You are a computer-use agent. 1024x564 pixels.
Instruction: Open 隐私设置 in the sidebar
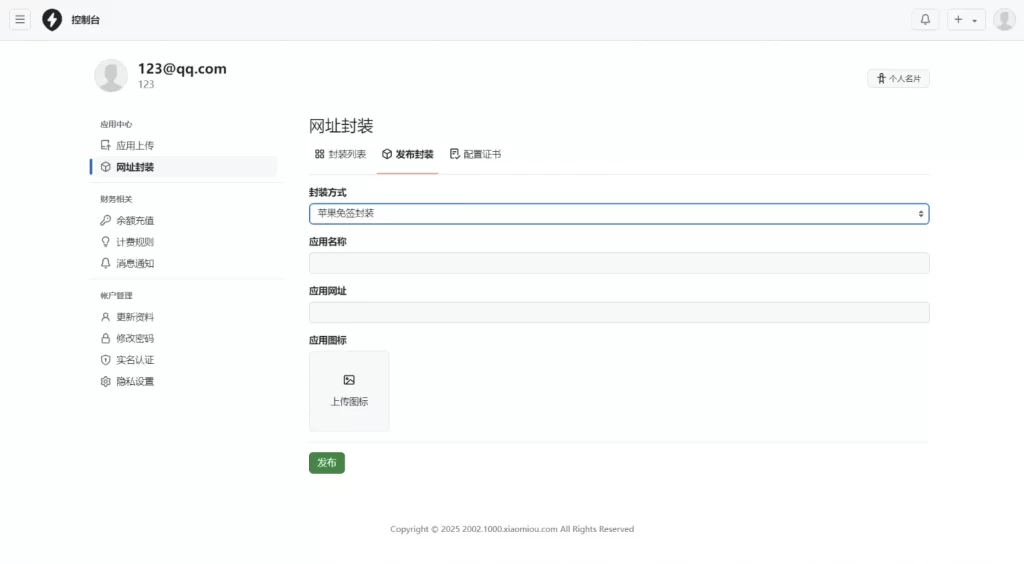(134, 382)
